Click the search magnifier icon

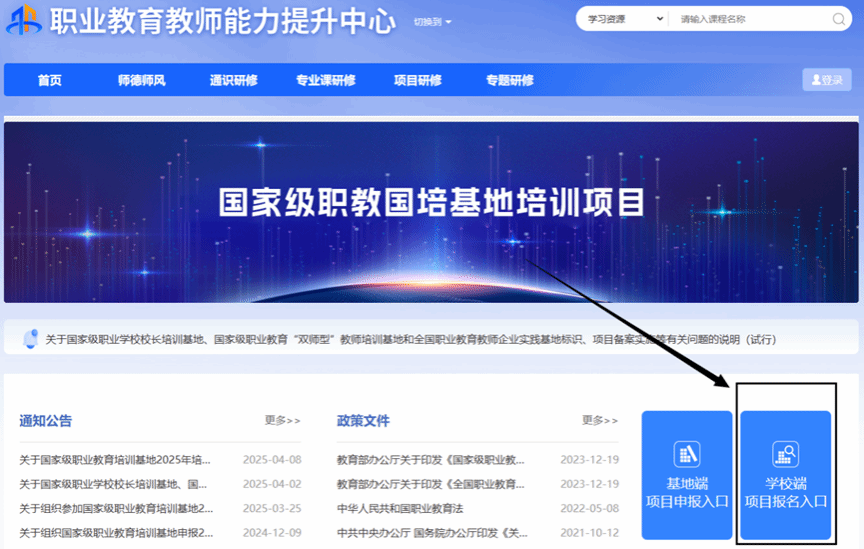pyautogui.click(x=838, y=19)
